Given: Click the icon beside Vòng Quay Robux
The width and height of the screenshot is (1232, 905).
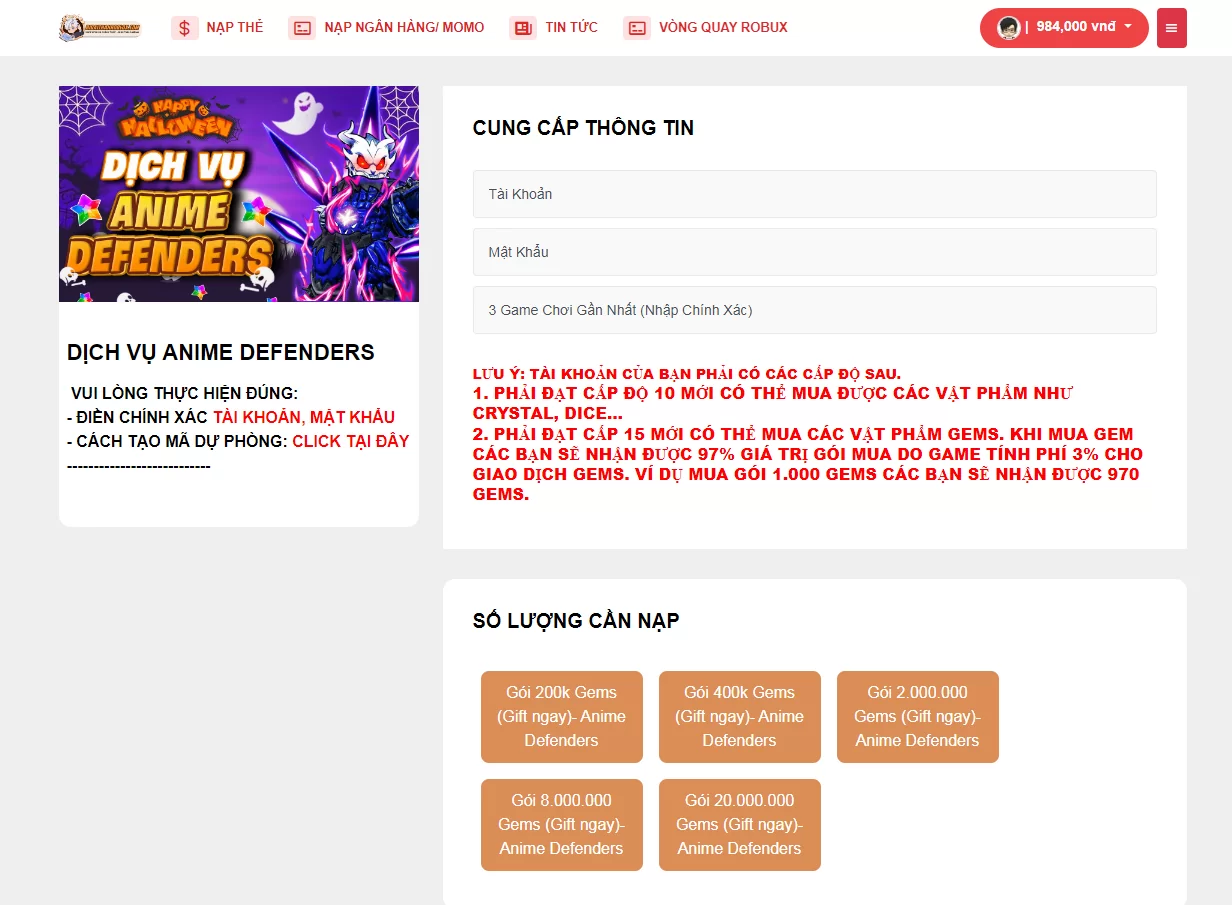Looking at the screenshot, I should 637,28.
